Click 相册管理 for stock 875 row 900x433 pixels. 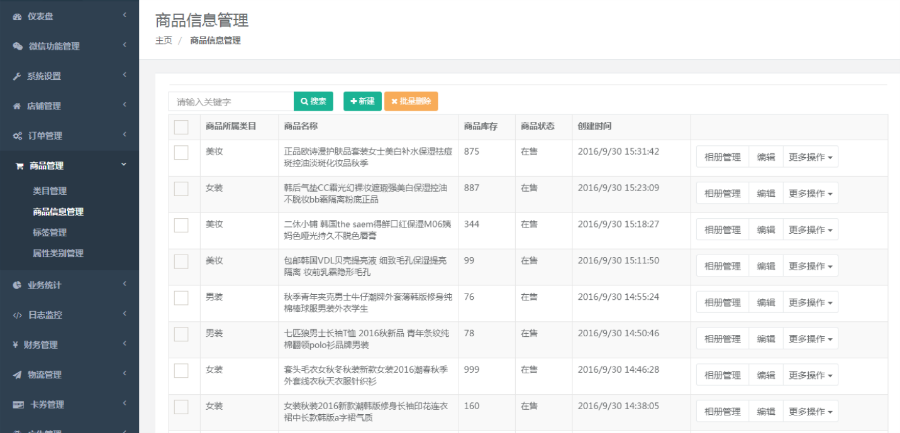coord(723,157)
